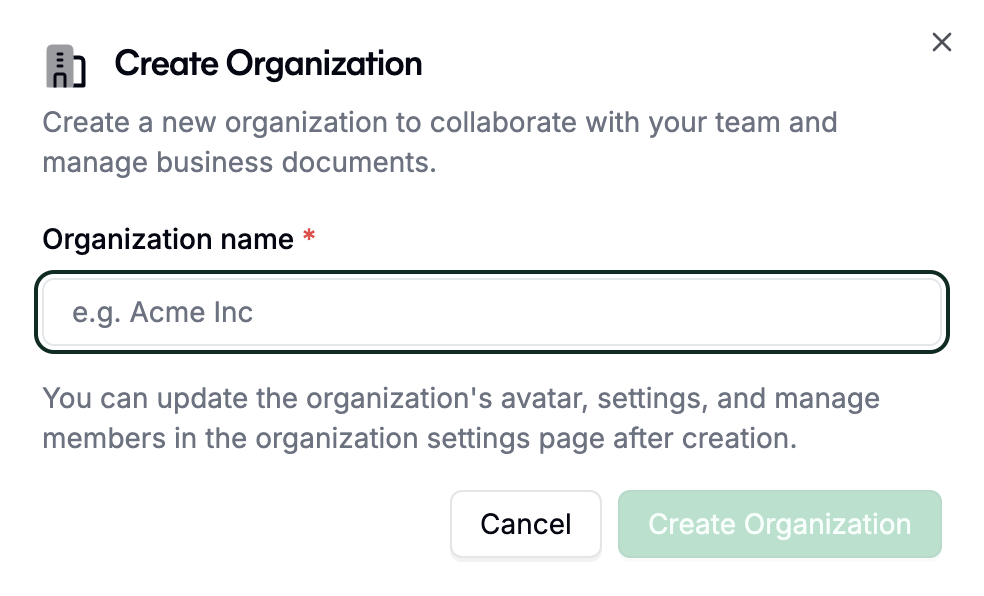Close the Create Organization dialog with the X
This screenshot has width=984, height=596.
click(941, 42)
